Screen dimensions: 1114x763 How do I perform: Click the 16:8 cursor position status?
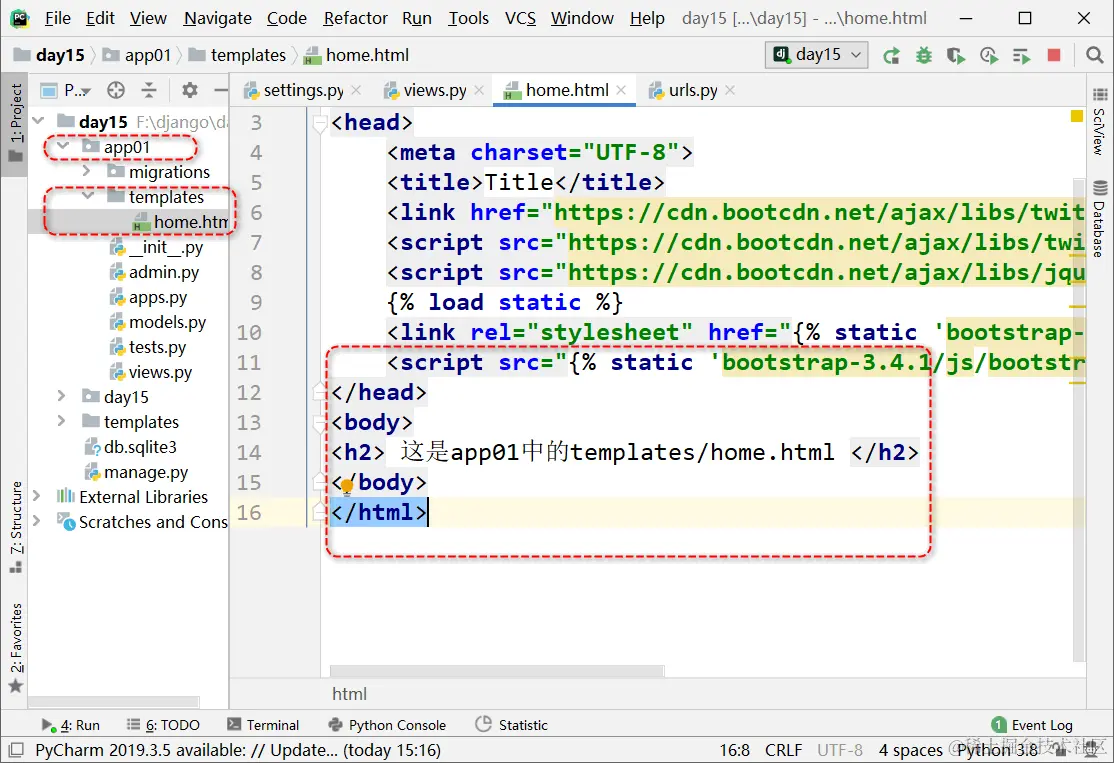(x=735, y=750)
